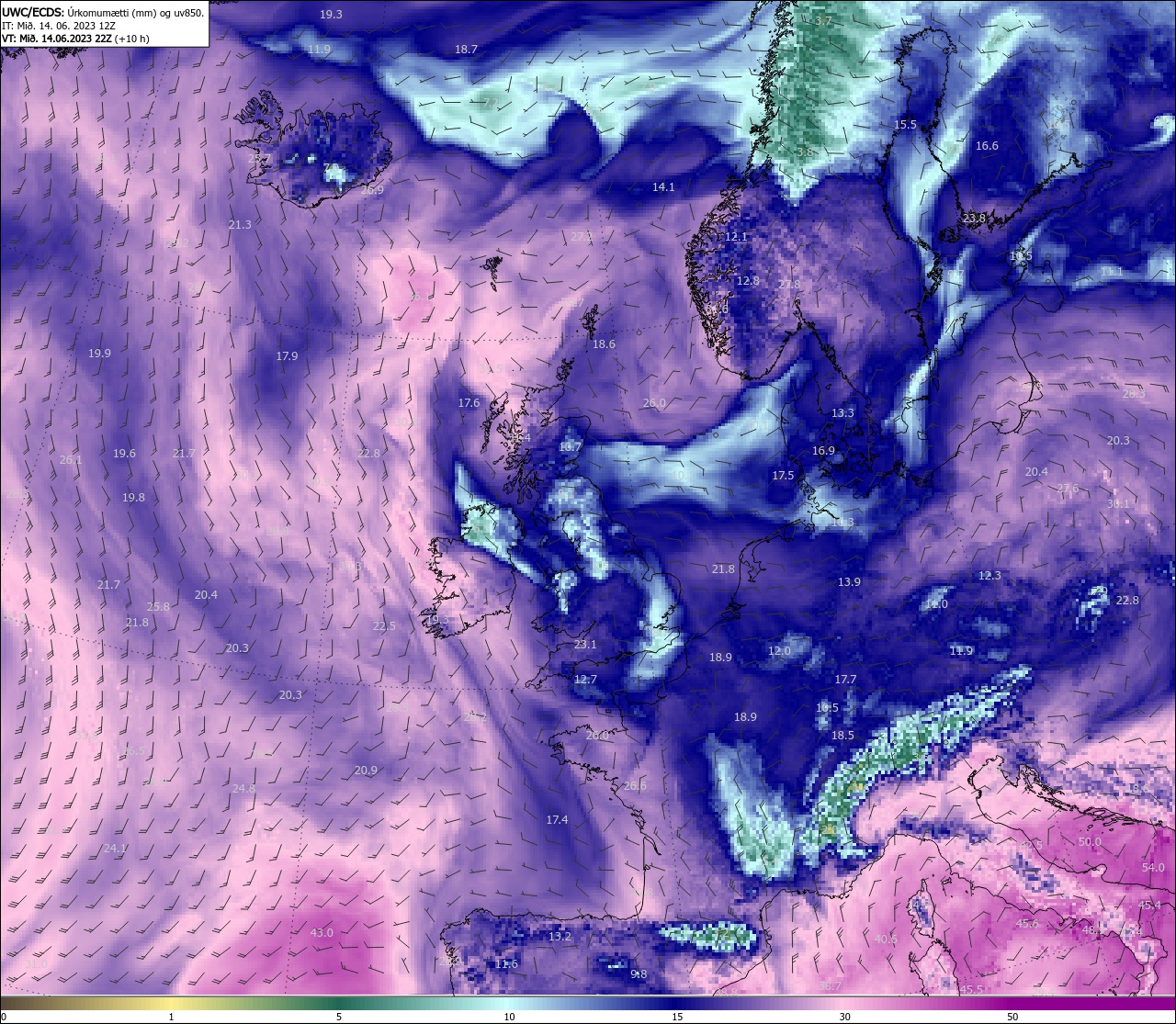Image resolution: width=1176 pixels, height=1024 pixels.
Task: Click the value label '3.7' over Scandinavia
Action: click(x=823, y=21)
